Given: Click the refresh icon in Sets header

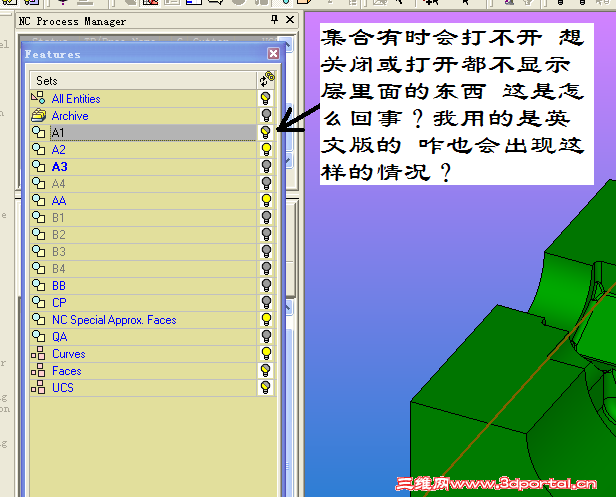Looking at the screenshot, I should coord(267,80).
